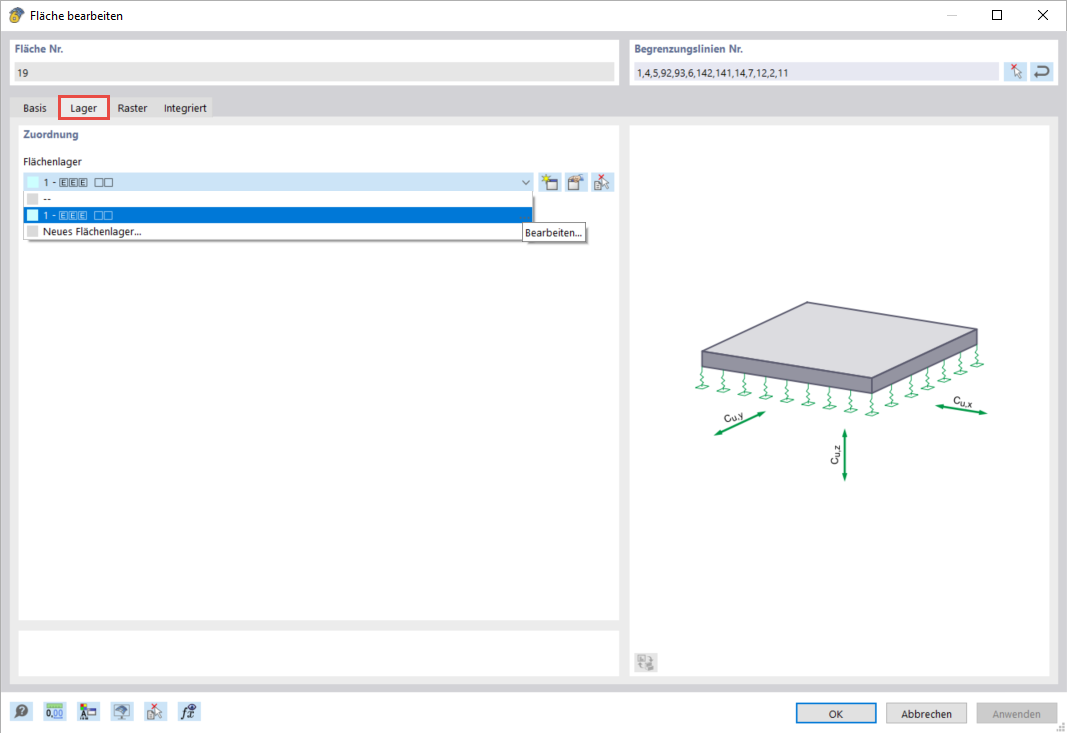Image resolution: width=1067 pixels, height=733 pixels.
Task: Switch to the Basis tab
Action: (34, 107)
